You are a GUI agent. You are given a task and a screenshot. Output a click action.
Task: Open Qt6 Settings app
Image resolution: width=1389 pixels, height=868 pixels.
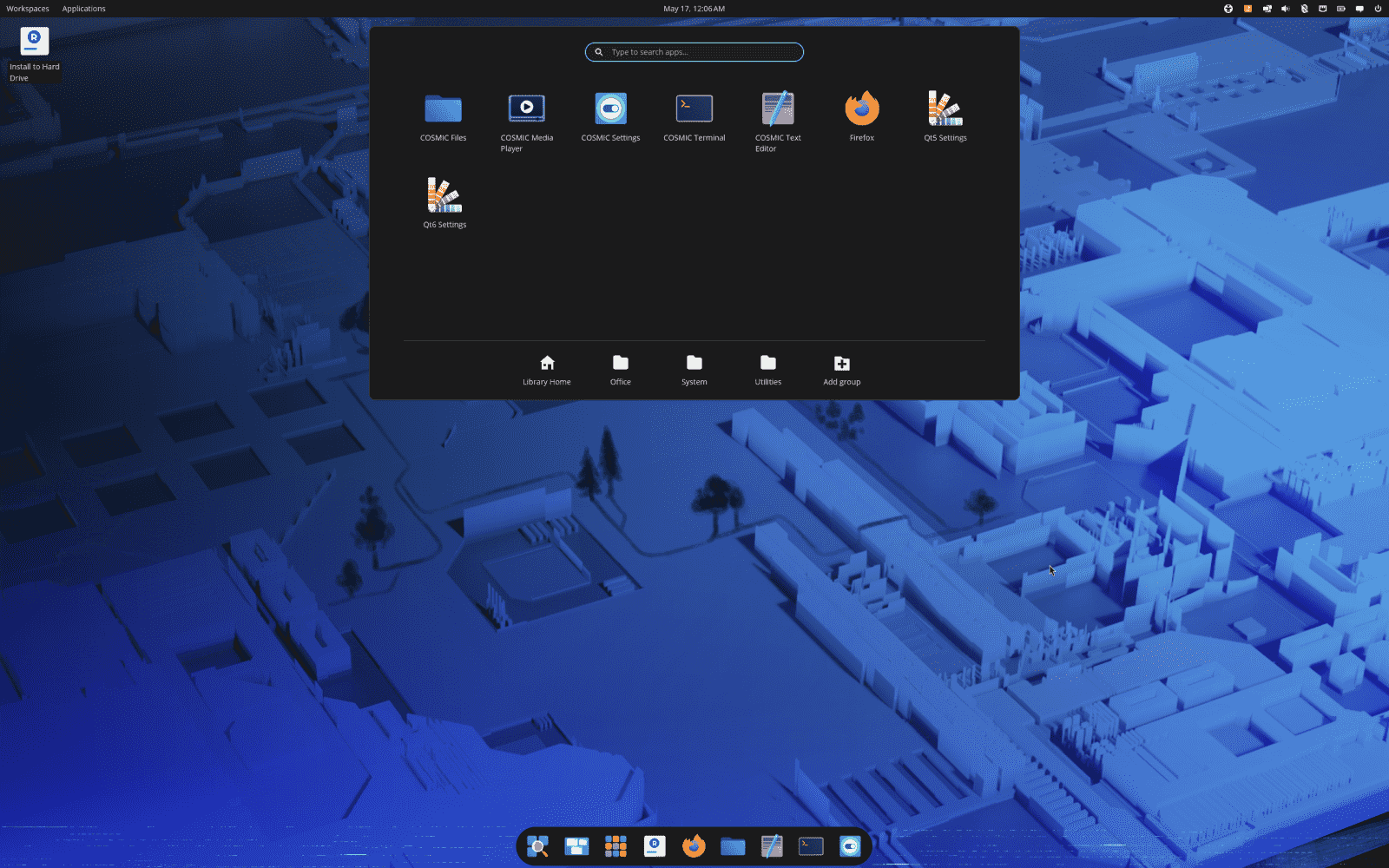pos(444,204)
